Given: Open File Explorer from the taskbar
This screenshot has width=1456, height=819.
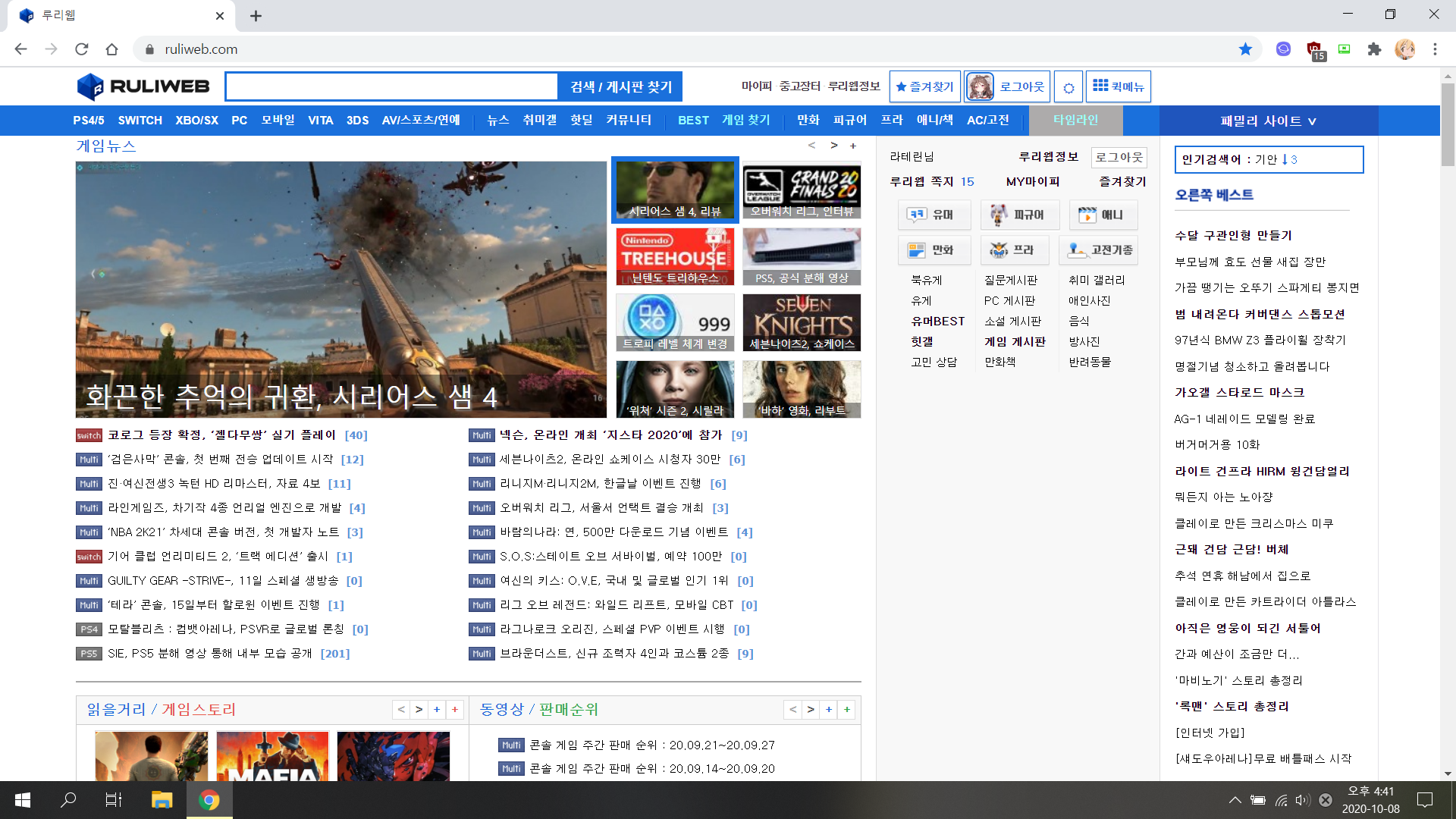Looking at the screenshot, I should point(162,800).
